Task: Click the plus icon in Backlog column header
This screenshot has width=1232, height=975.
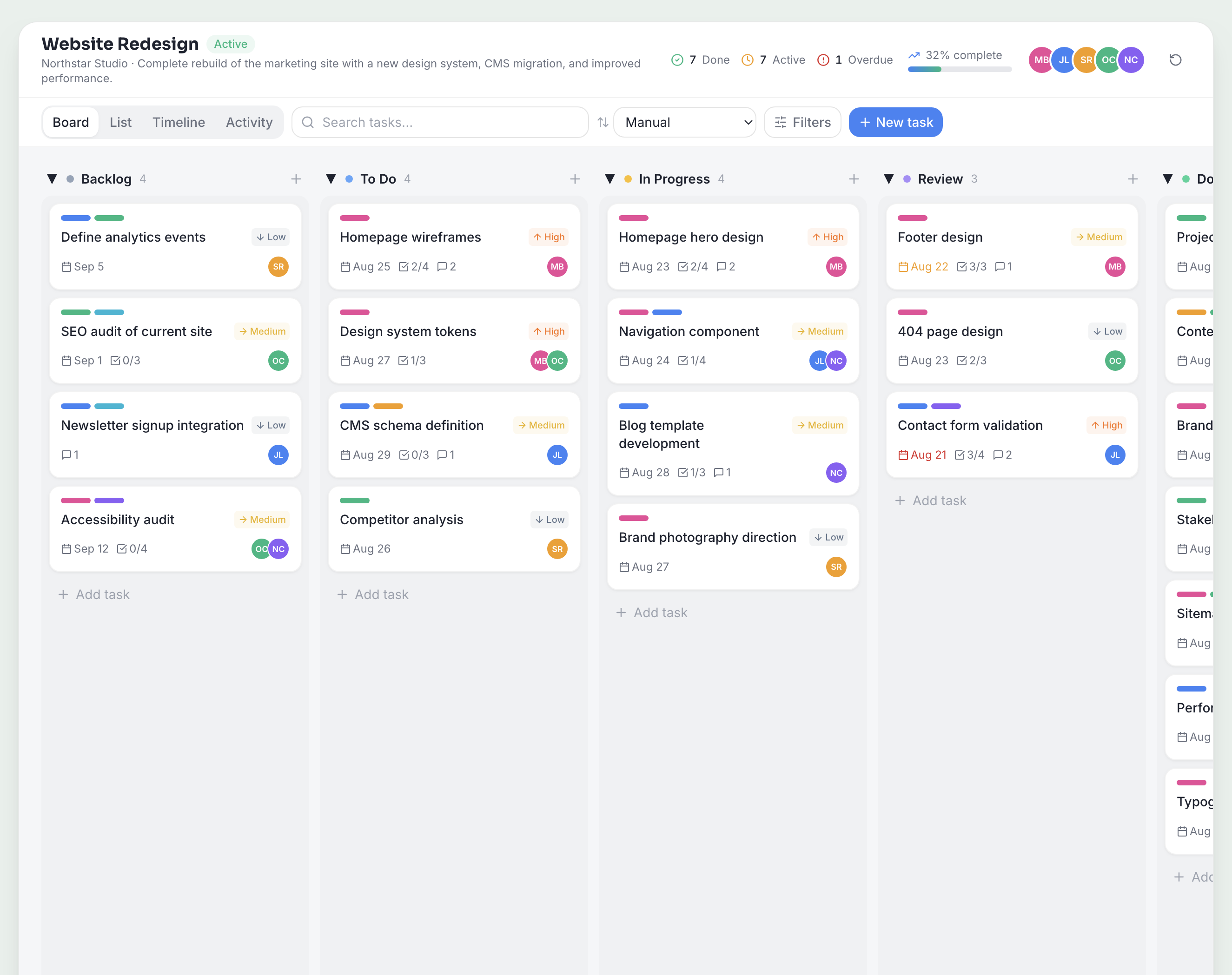Action: [296, 179]
